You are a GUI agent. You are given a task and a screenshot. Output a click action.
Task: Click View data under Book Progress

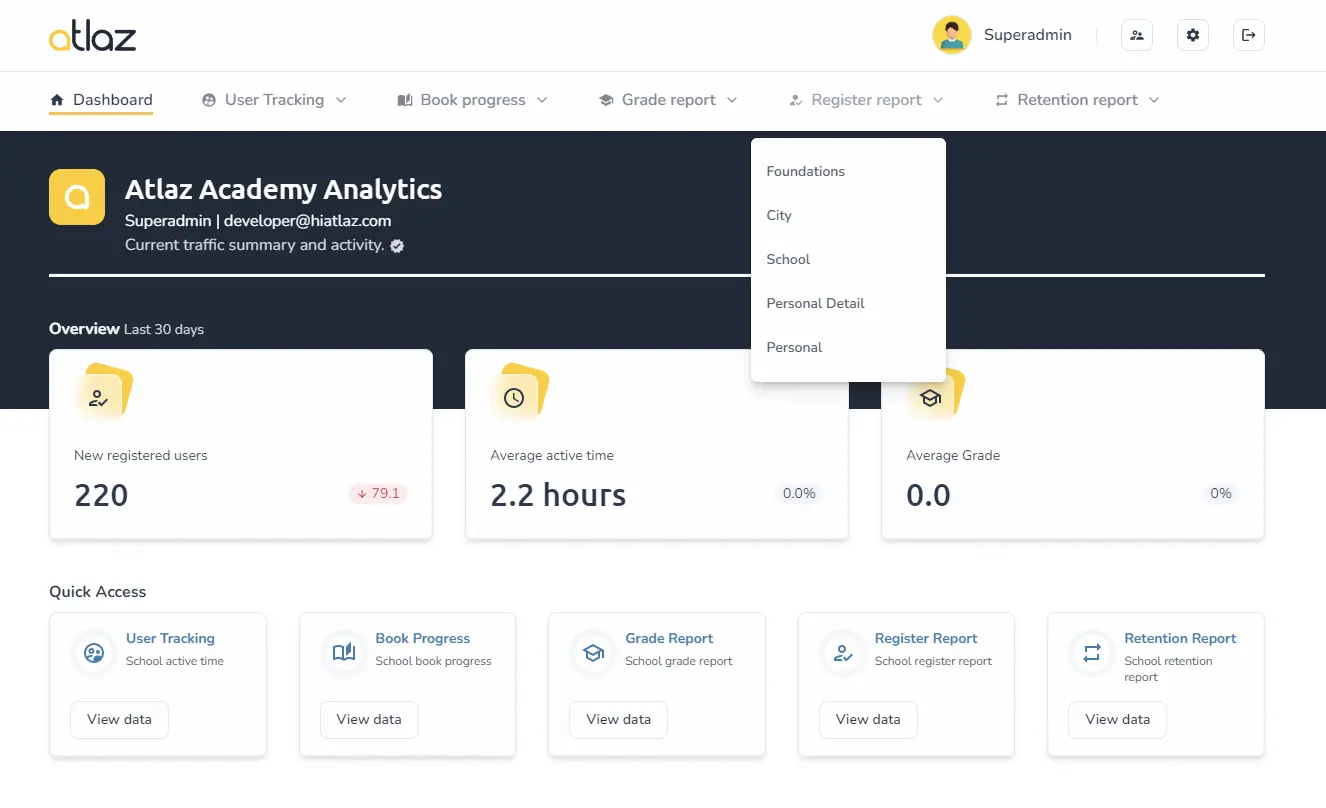coord(369,719)
